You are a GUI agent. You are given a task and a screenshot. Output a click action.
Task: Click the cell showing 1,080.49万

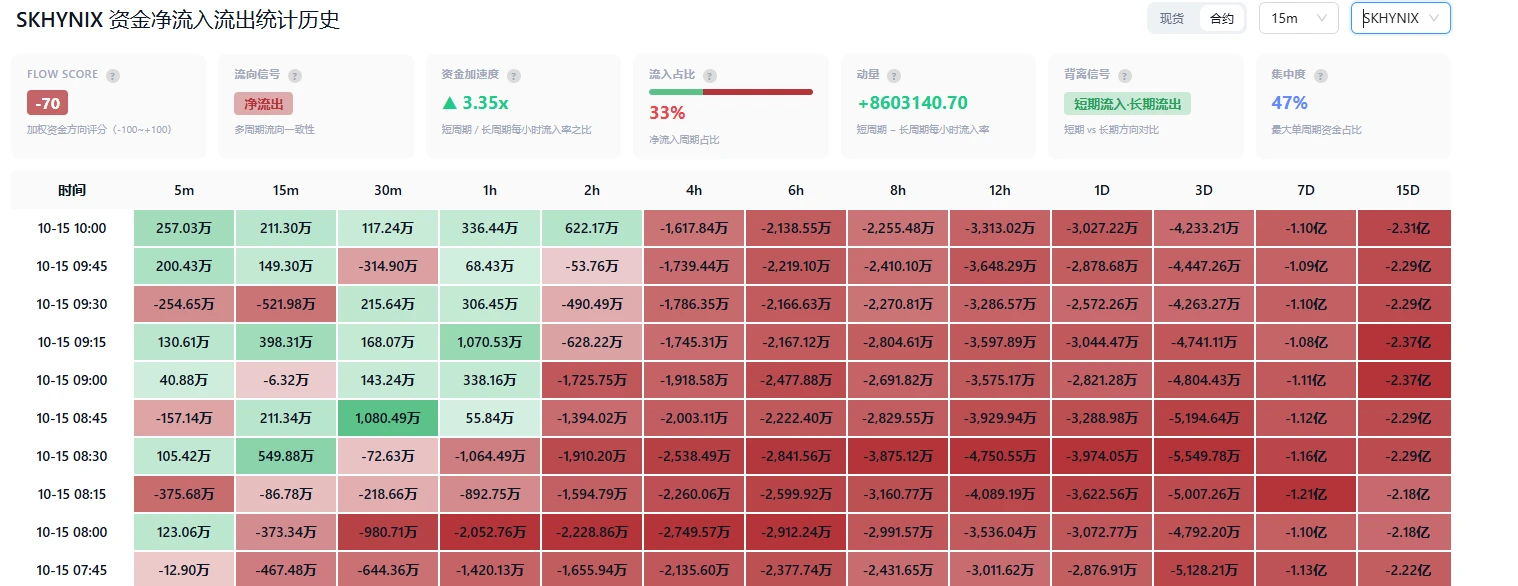tap(388, 418)
